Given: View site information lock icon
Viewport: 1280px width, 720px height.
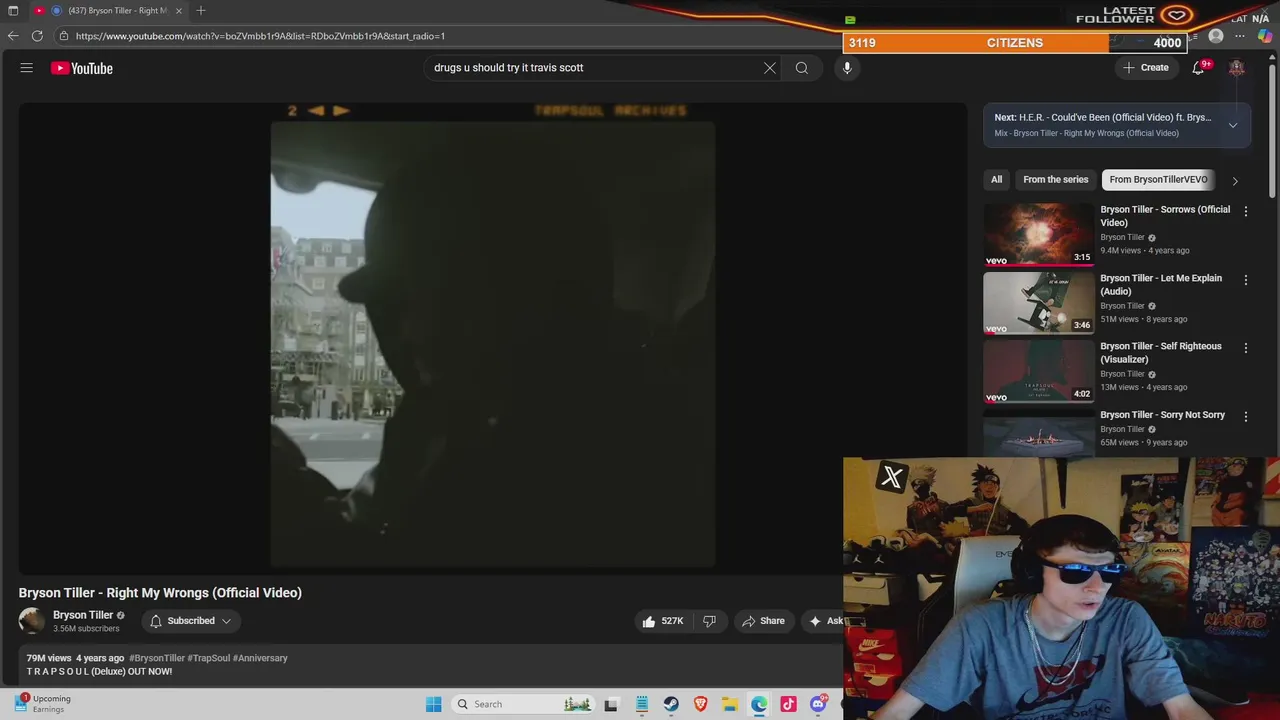Looking at the screenshot, I should pos(64,36).
